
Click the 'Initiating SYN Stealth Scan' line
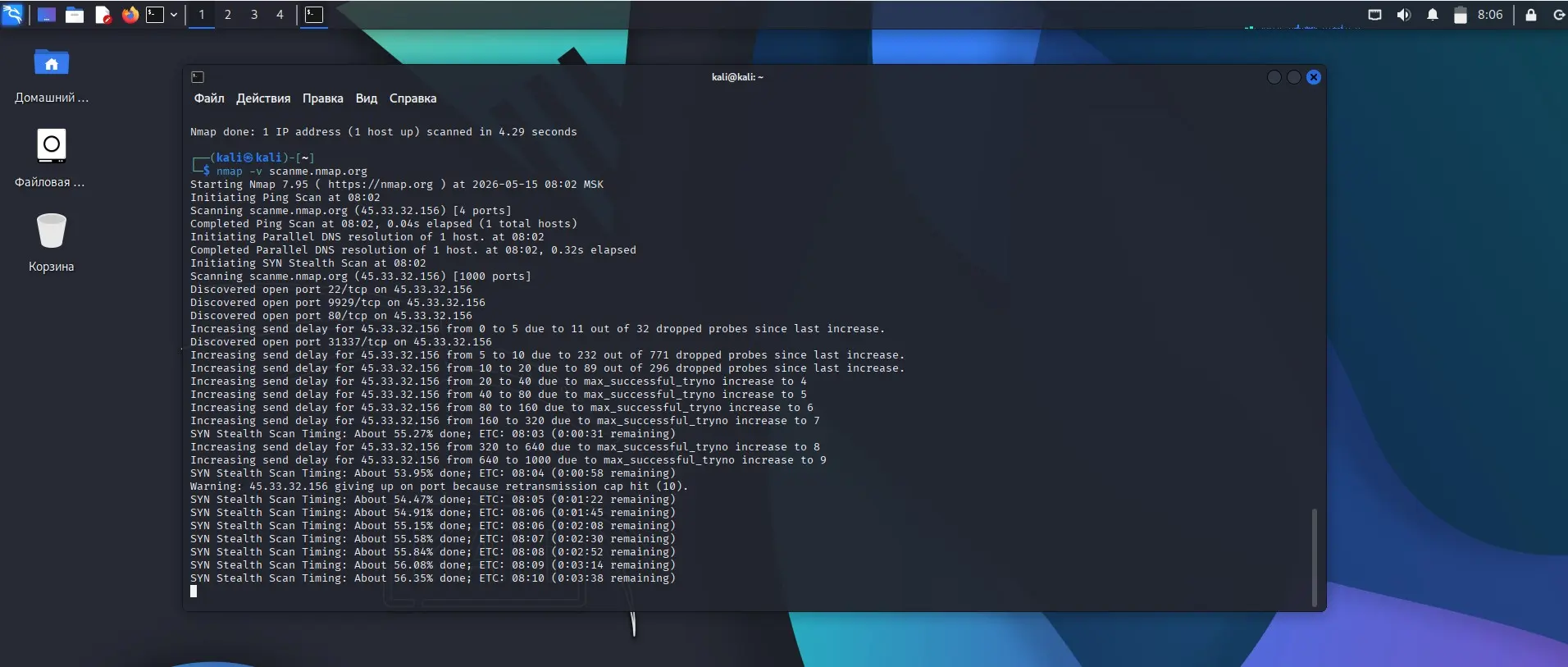308,263
